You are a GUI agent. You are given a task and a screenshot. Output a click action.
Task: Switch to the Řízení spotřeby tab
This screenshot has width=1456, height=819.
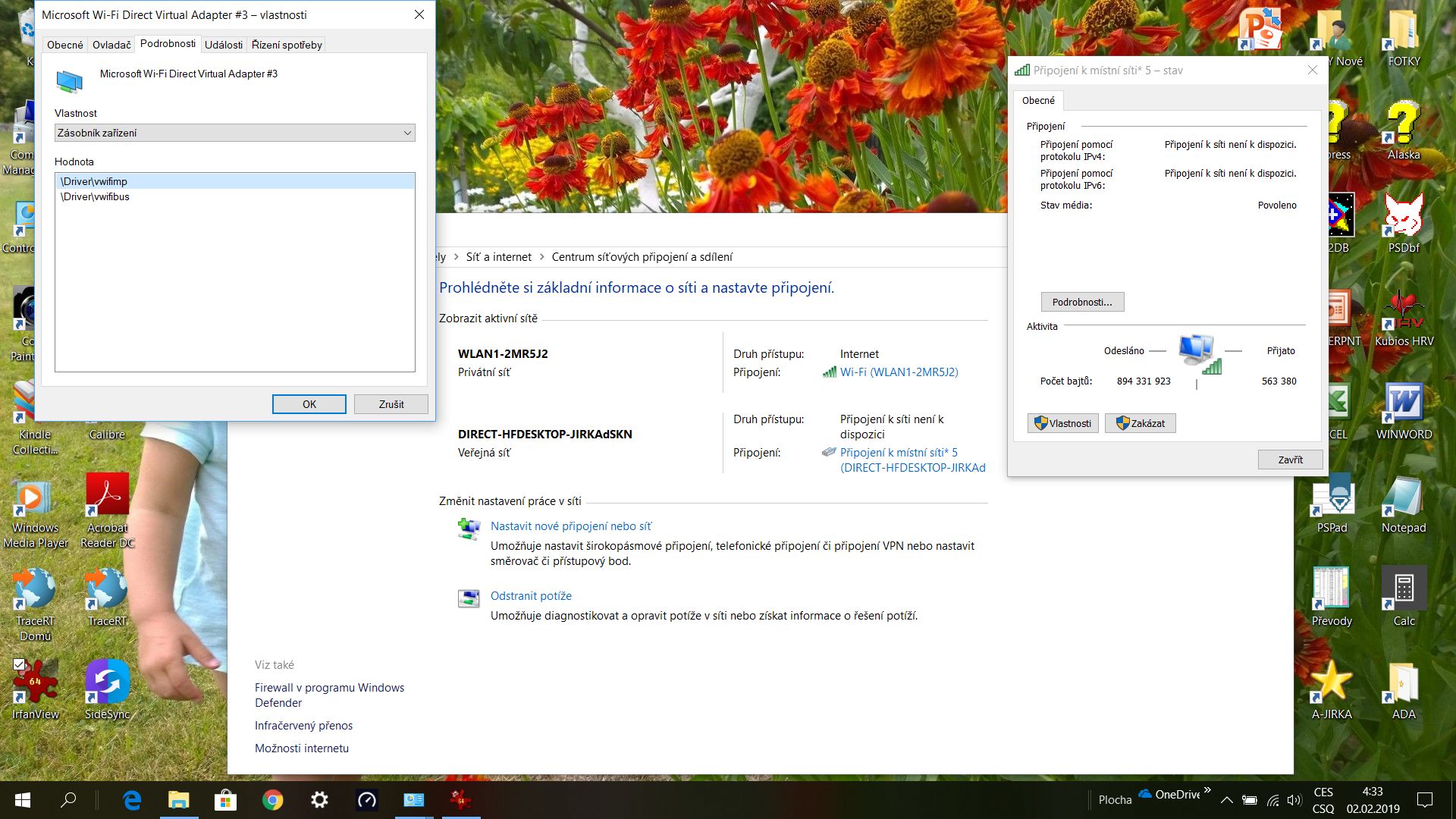[287, 45]
